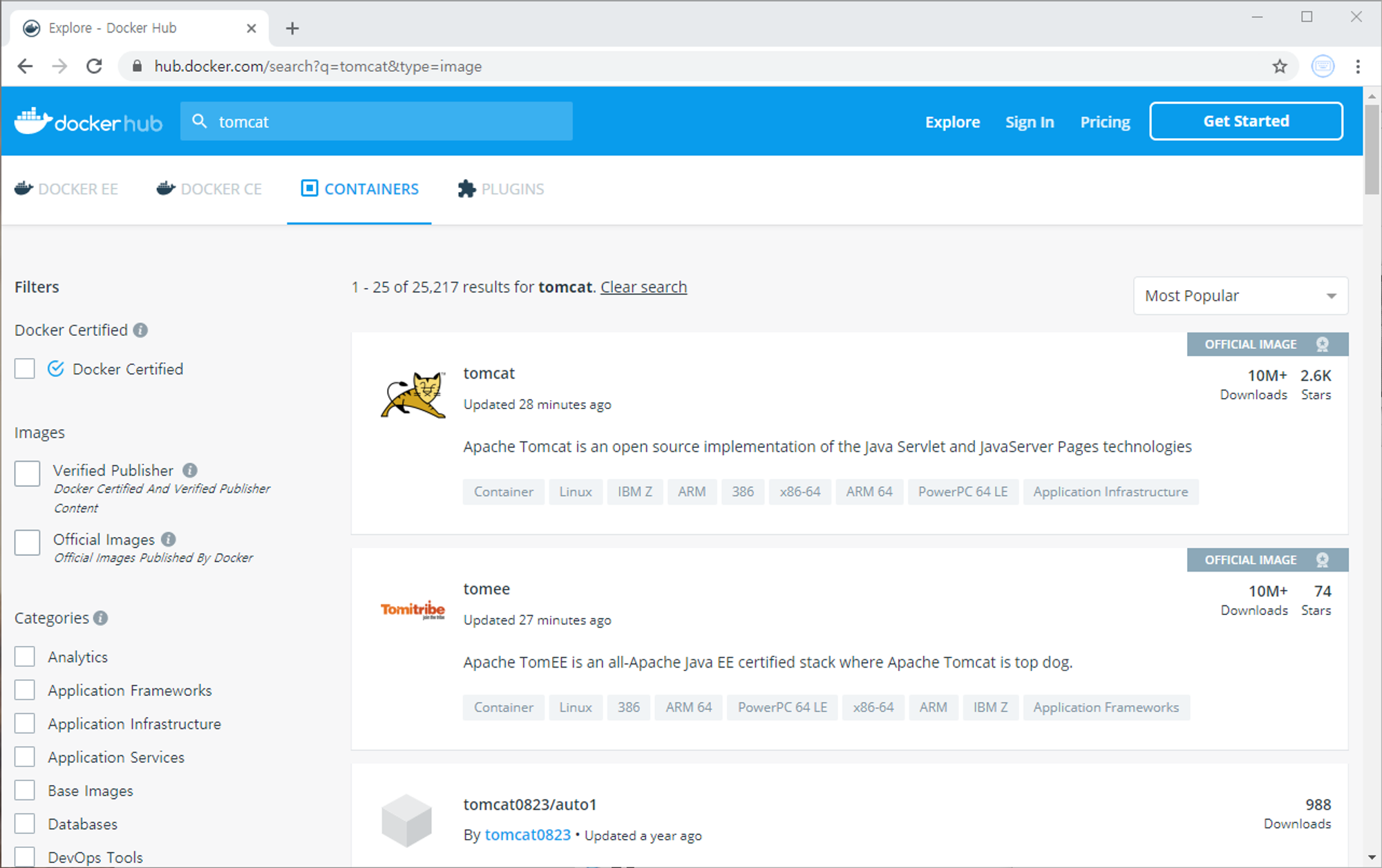This screenshot has height=868, width=1382.
Task: Visit the tomcat0823 publisher profile link
Action: click(x=528, y=835)
